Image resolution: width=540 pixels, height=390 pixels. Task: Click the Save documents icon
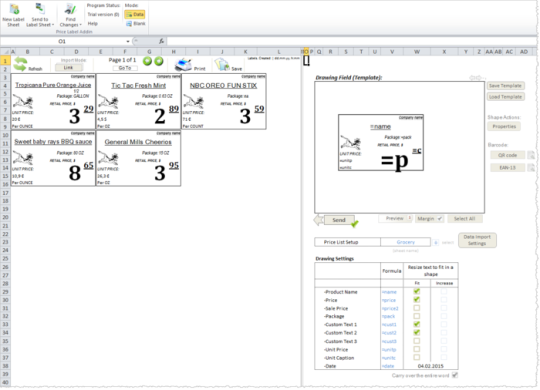click(222, 64)
